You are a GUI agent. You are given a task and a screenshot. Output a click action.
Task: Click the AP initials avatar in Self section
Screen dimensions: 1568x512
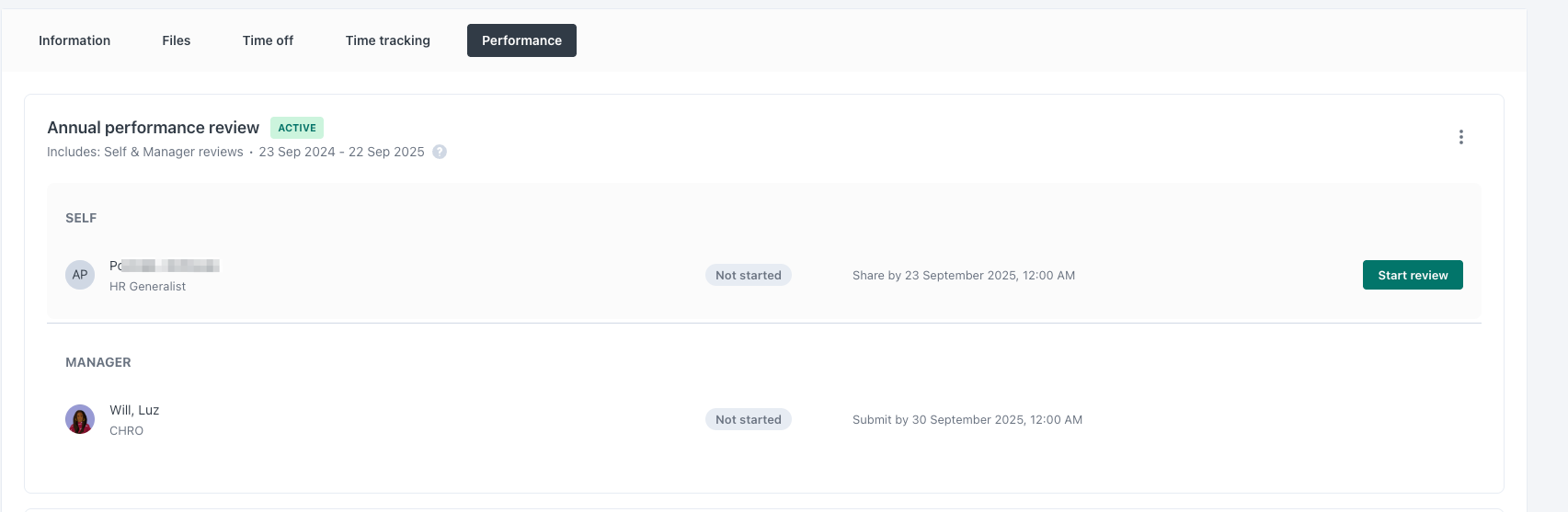tap(80, 275)
